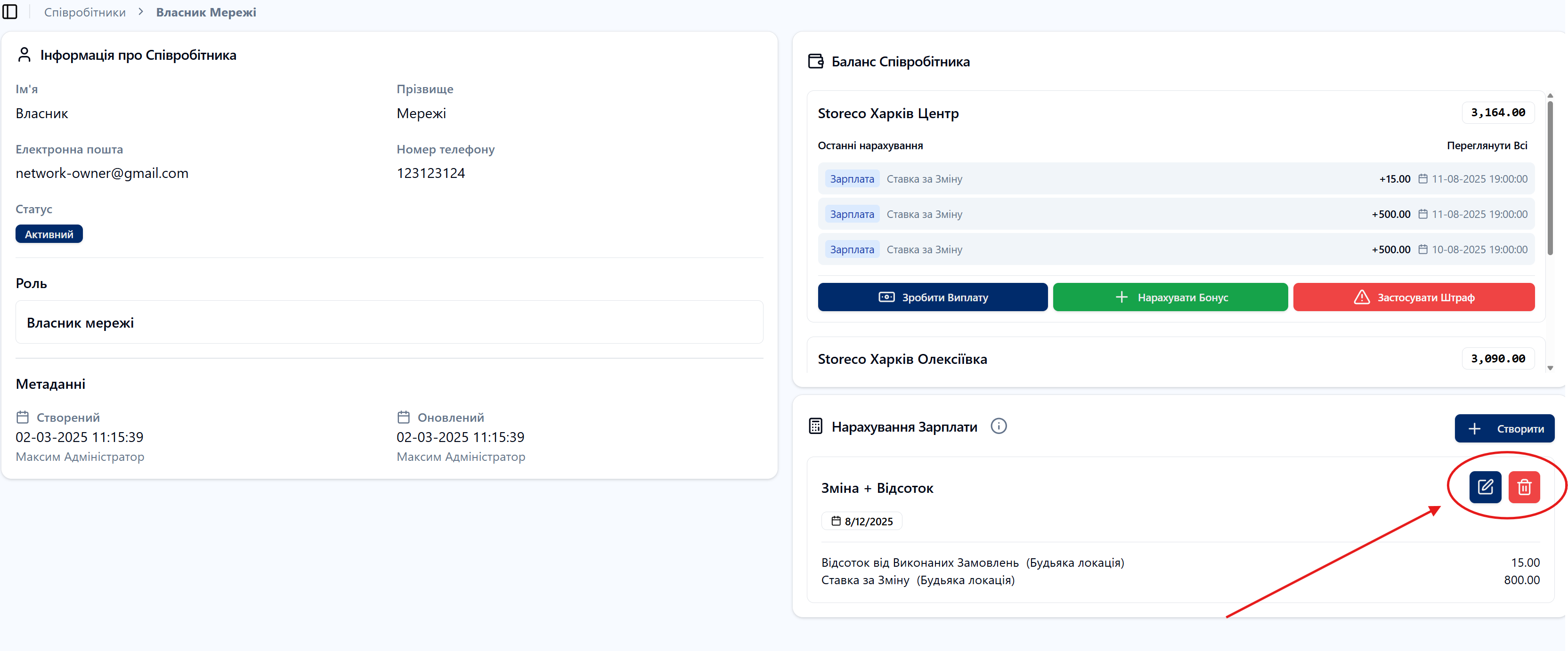
Task: Click the calculator icon by Нарахування Зарплати
Action: (x=815, y=426)
